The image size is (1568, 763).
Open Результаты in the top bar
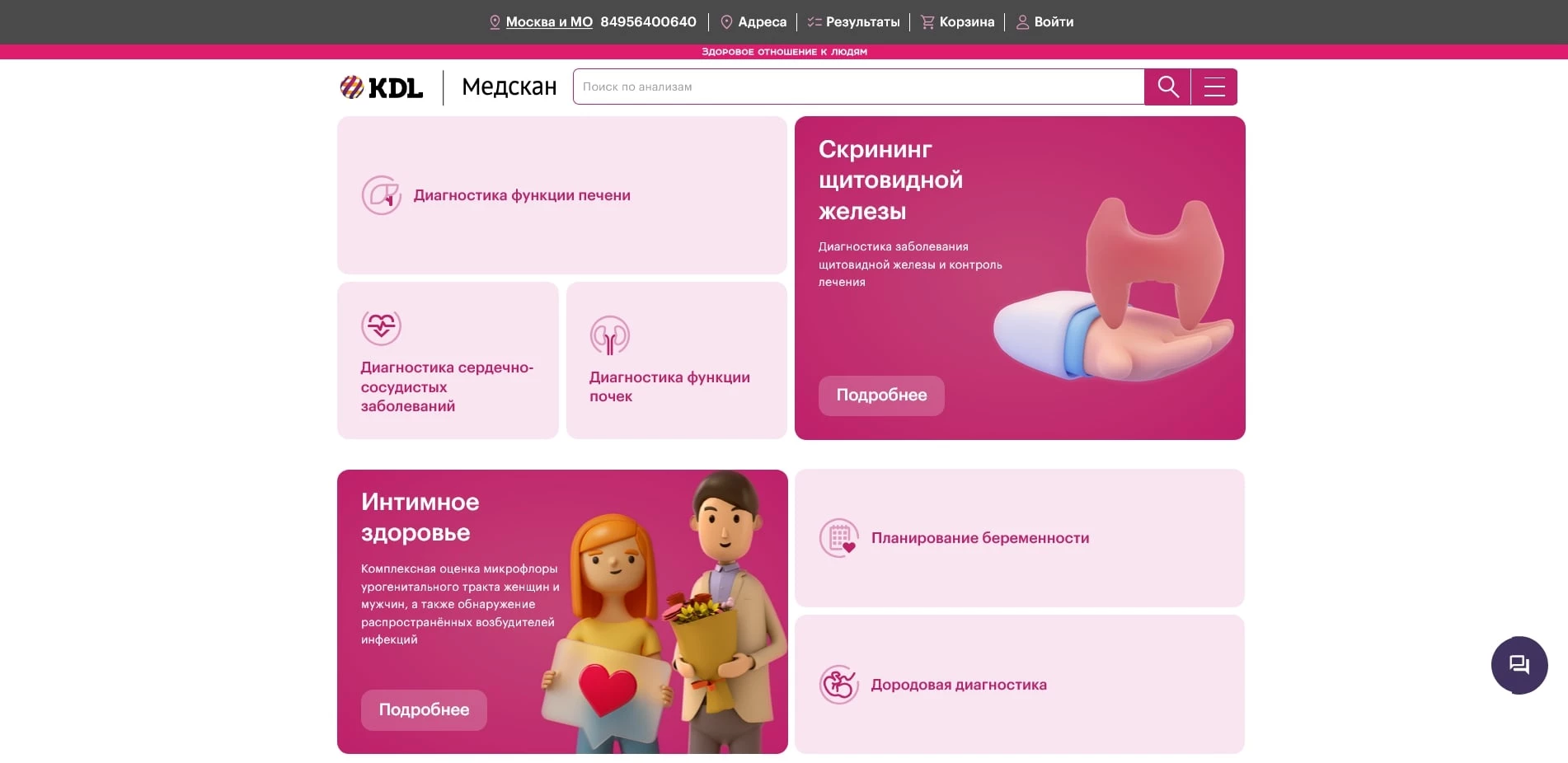[x=854, y=22]
